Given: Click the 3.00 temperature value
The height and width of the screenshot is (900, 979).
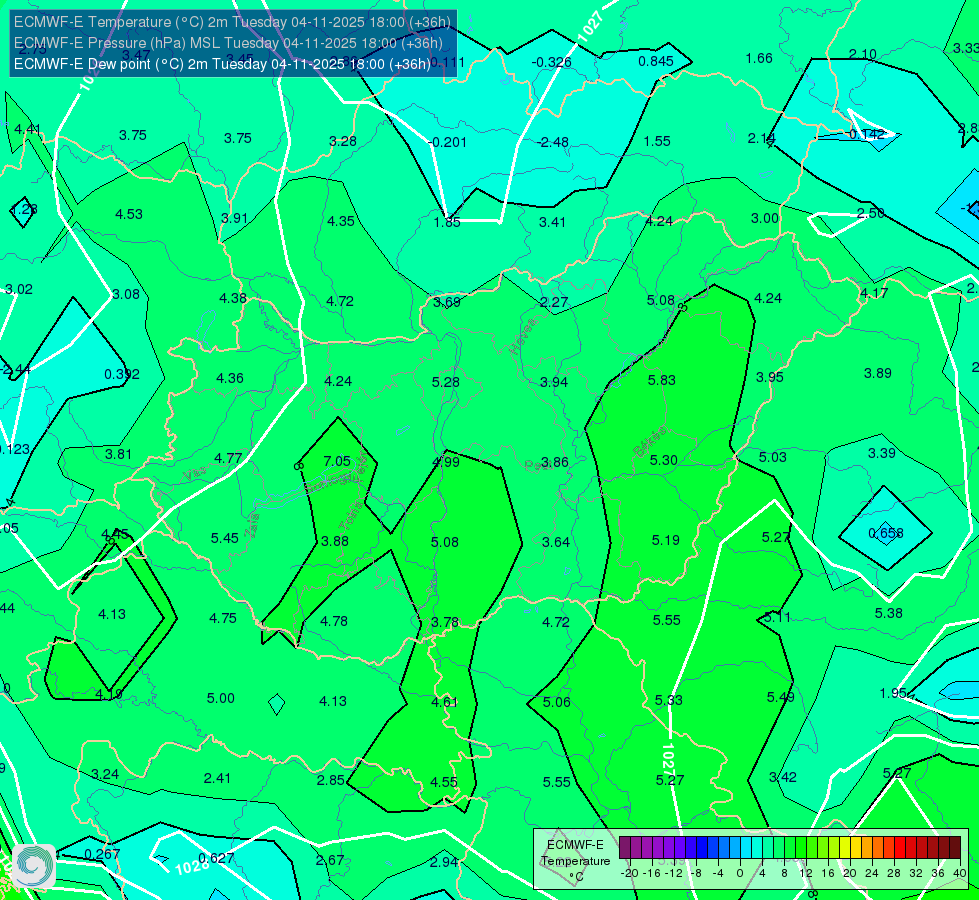Looking at the screenshot, I should coord(765,218).
